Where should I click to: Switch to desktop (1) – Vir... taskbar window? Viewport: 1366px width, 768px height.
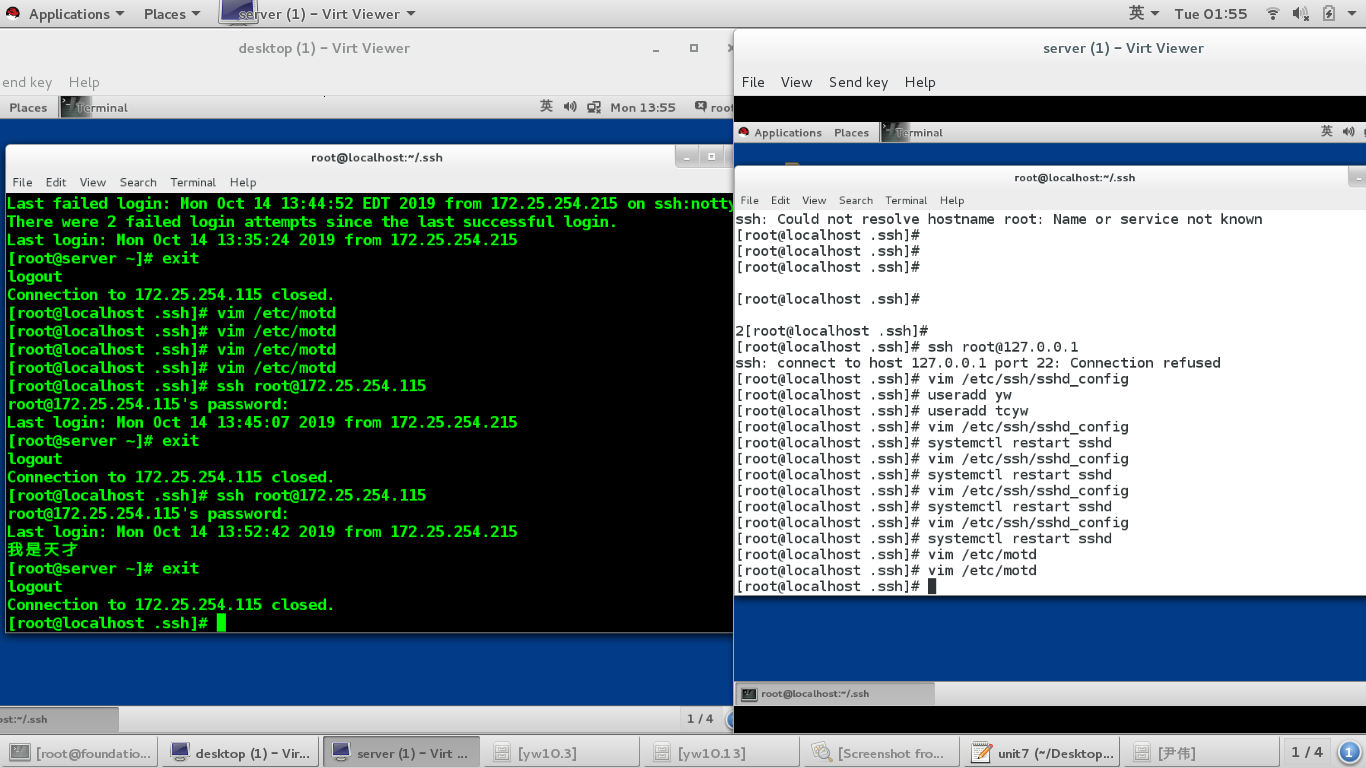coord(241,753)
